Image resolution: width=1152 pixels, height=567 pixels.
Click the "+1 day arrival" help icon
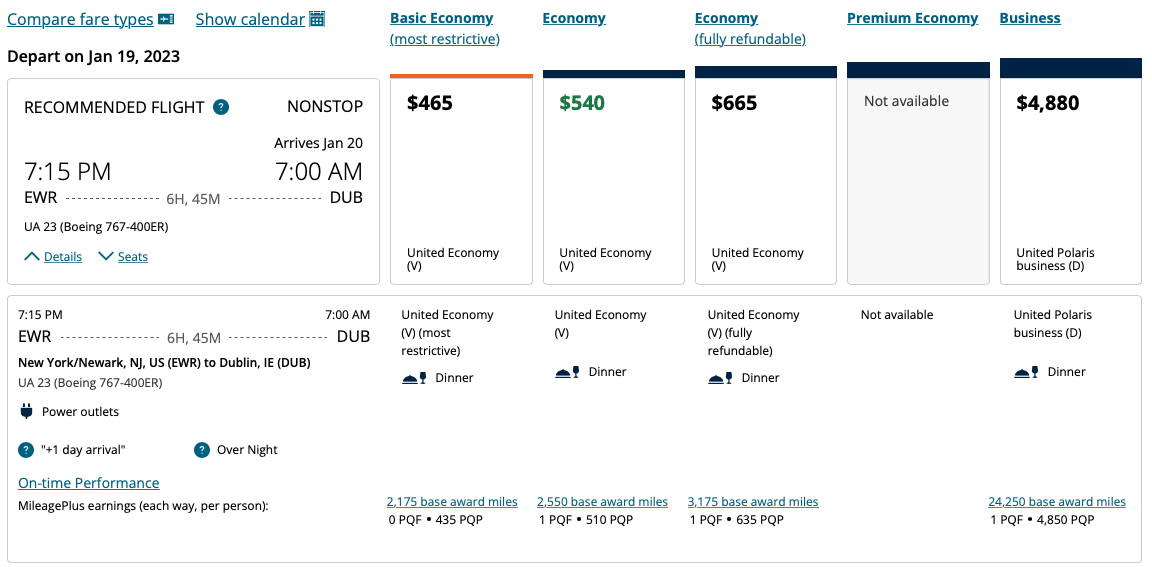[26, 450]
